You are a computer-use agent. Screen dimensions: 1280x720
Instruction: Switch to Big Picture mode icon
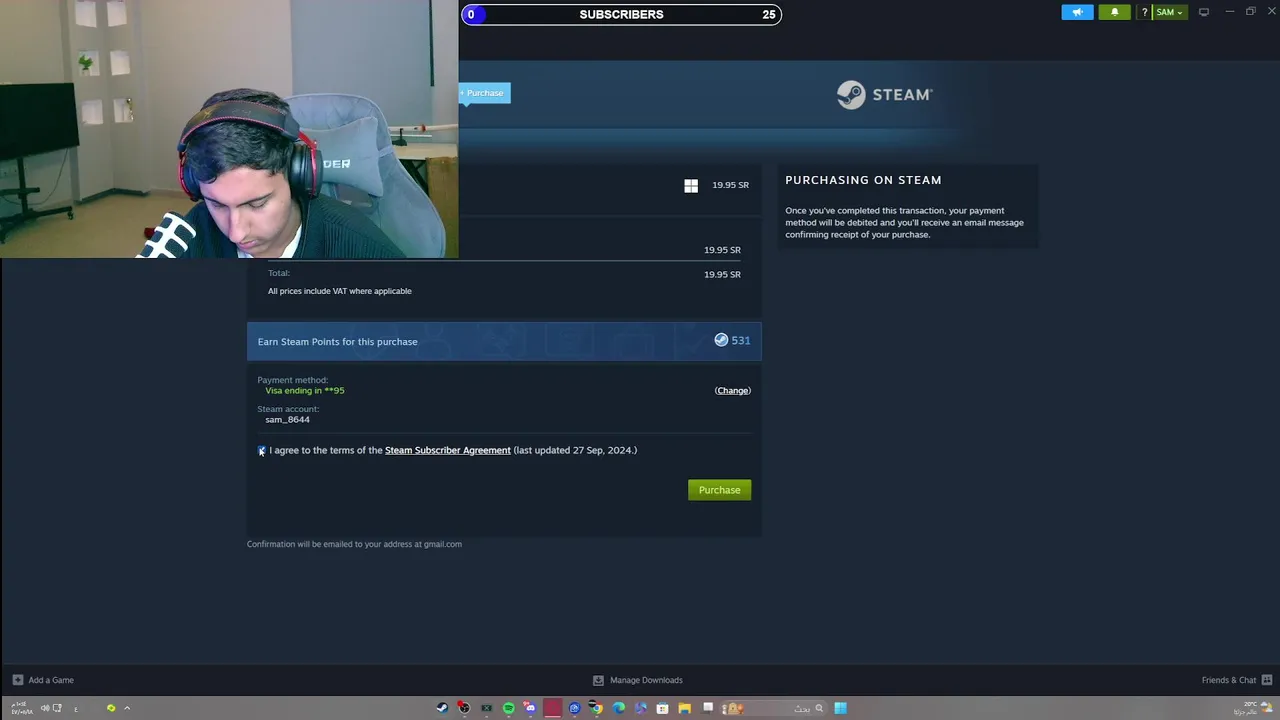(x=1204, y=12)
